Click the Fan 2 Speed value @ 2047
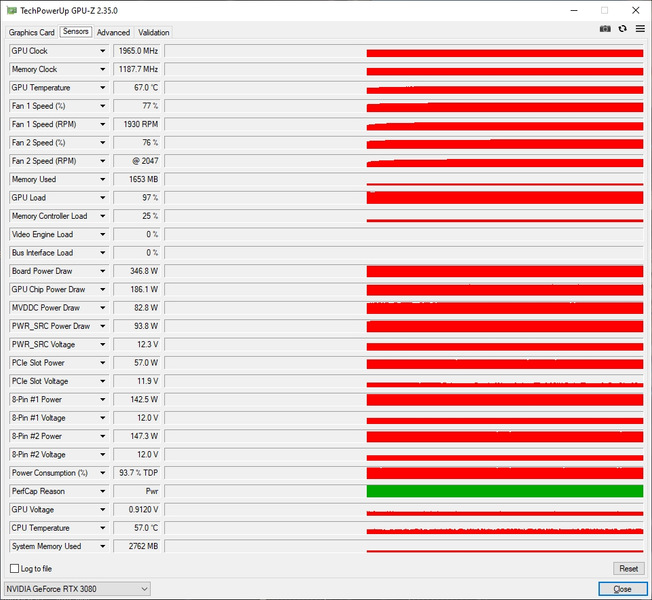652x600 pixels. pyautogui.click(x=137, y=161)
